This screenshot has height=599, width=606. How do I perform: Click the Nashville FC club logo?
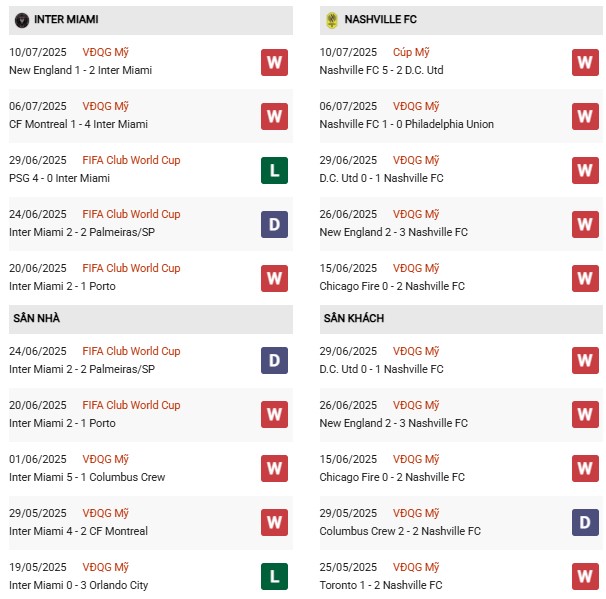[331, 20]
